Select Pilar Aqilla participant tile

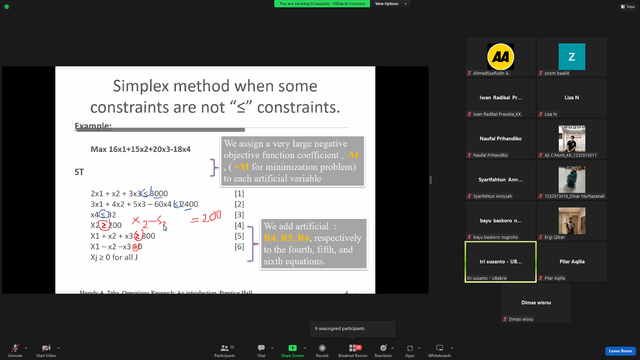572,262
